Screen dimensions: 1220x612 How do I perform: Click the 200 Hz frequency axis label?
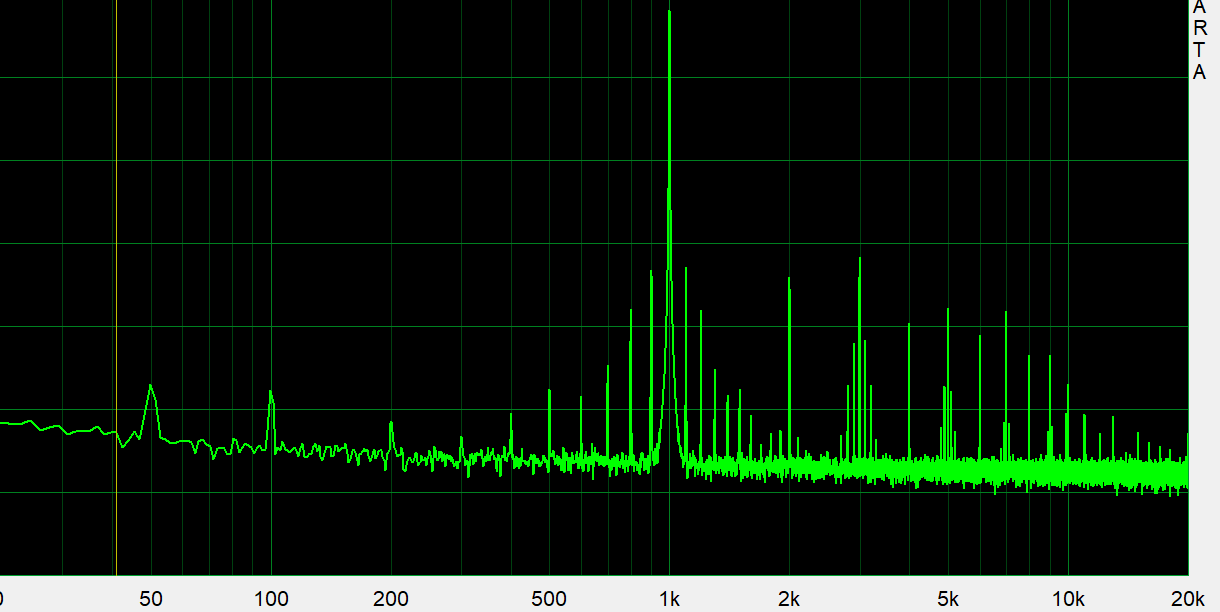pyautogui.click(x=391, y=600)
